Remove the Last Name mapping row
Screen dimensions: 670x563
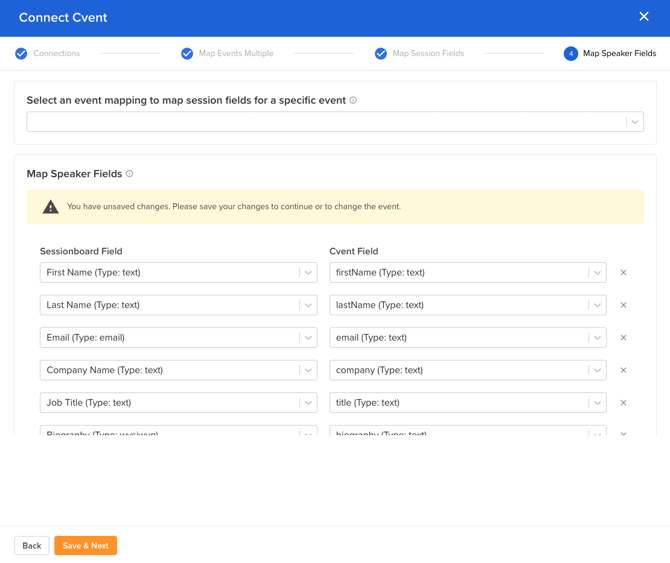point(623,305)
